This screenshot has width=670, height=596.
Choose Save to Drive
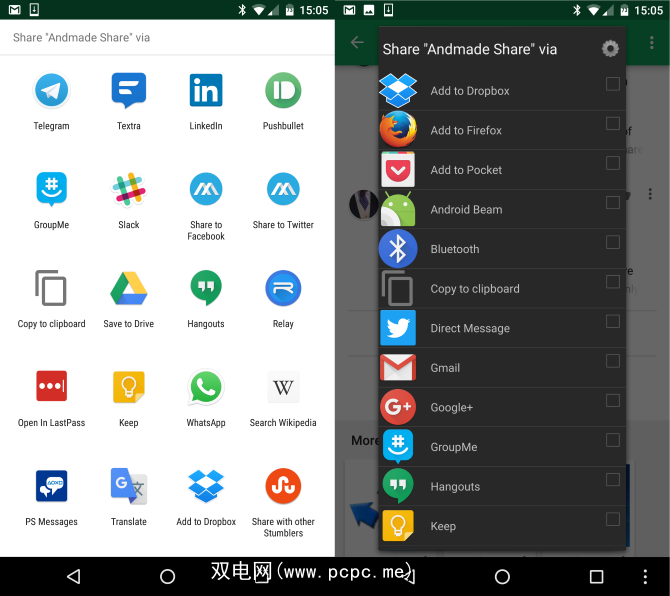(x=129, y=288)
